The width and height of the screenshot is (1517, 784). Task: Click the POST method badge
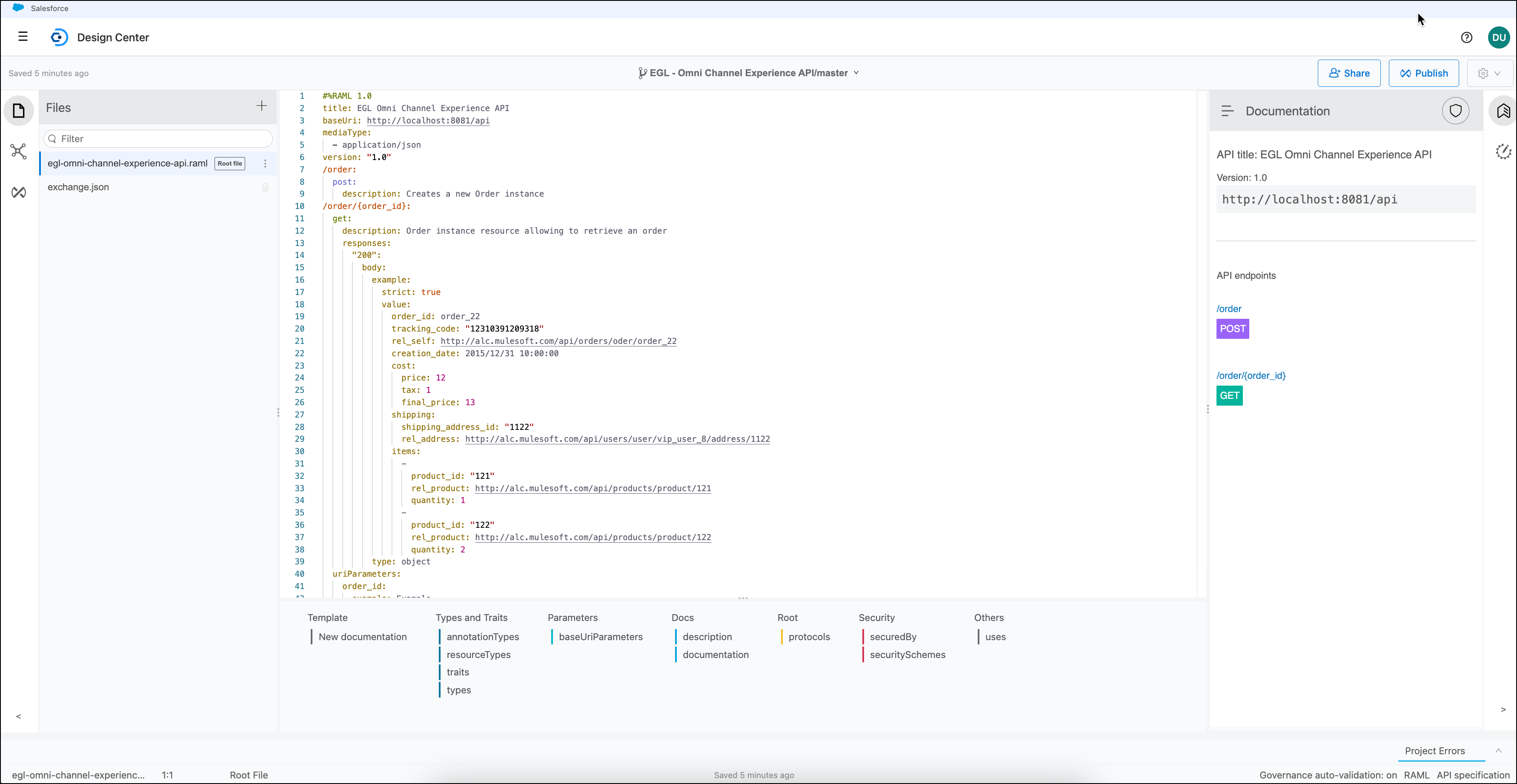(1233, 329)
